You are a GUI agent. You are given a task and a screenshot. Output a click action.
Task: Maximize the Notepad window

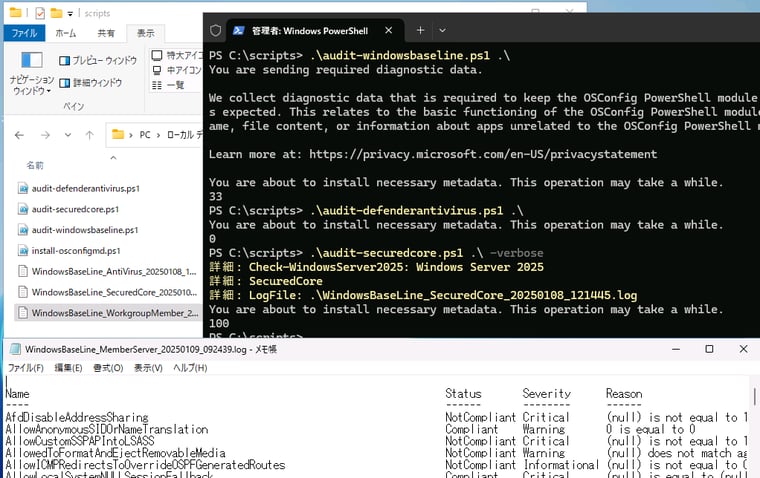coord(709,349)
